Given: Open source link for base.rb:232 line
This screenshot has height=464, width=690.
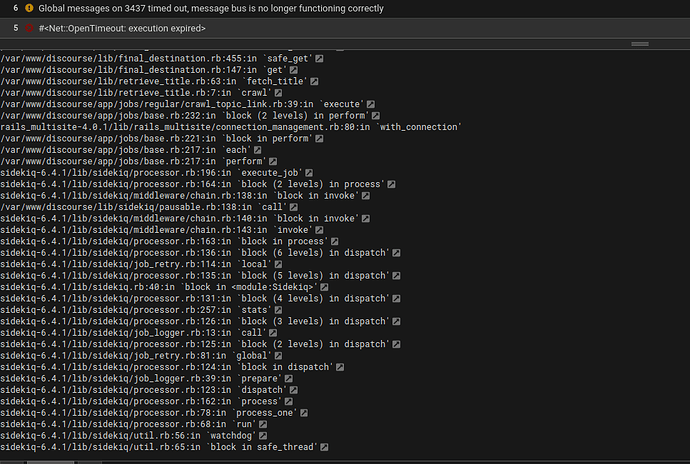Looking at the screenshot, I should [x=375, y=116].
